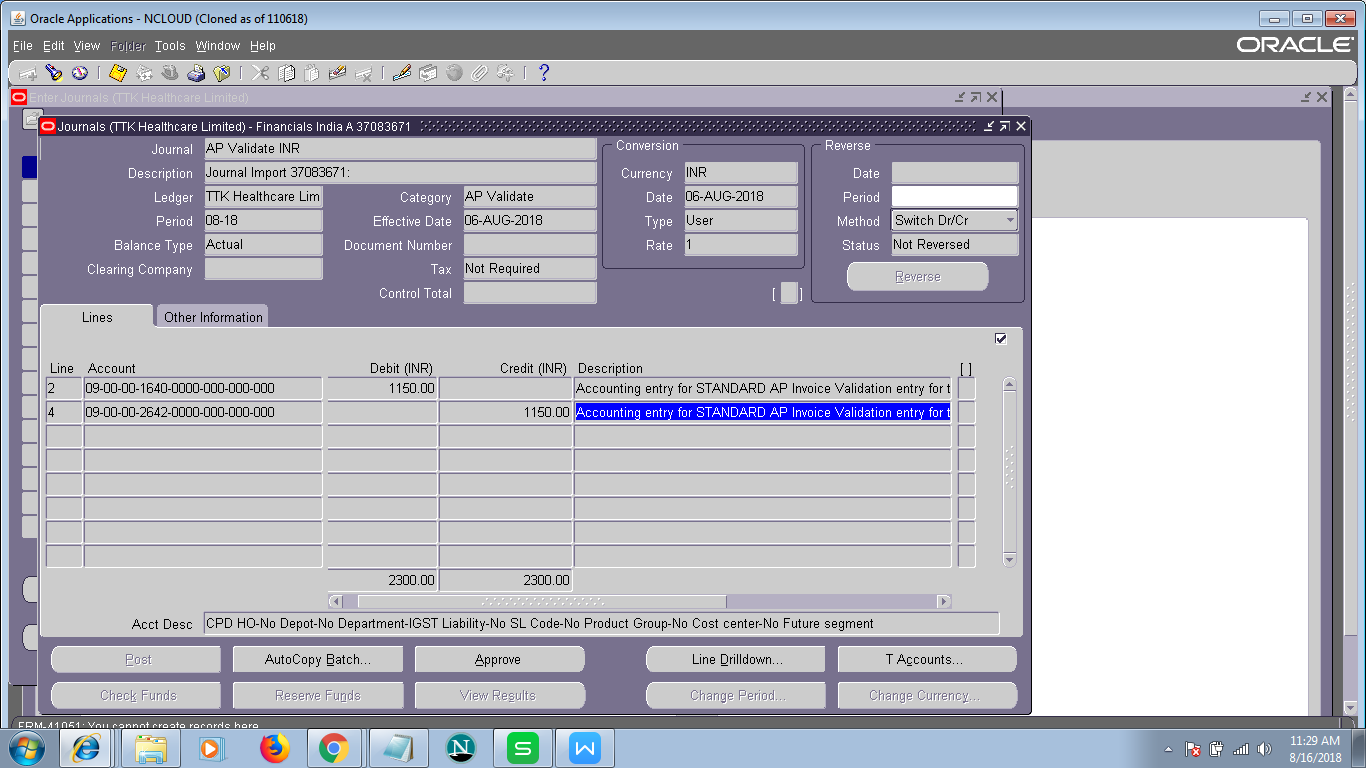Image resolution: width=1366 pixels, height=768 pixels.
Task: Click the Paste clipboard icon
Action: (311, 73)
